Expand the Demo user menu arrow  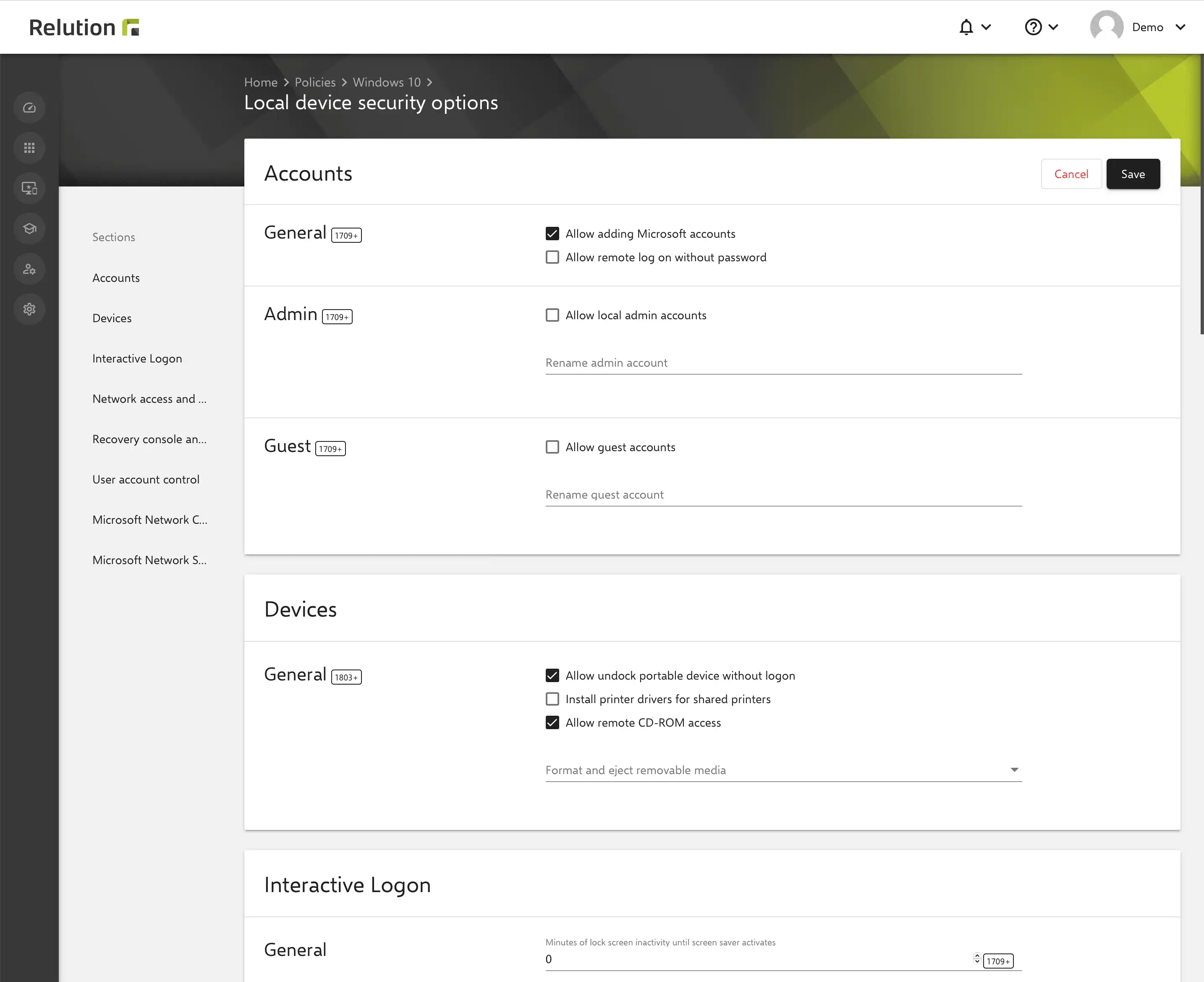(x=1180, y=27)
